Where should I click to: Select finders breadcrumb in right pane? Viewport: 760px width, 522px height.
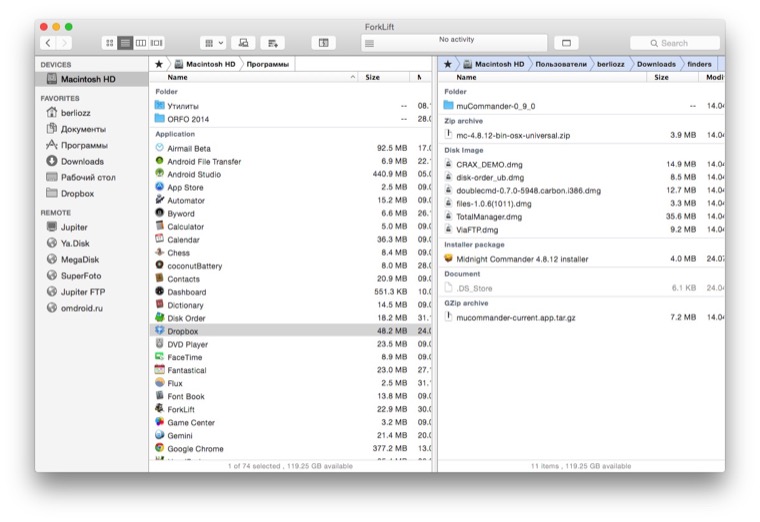coord(699,64)
